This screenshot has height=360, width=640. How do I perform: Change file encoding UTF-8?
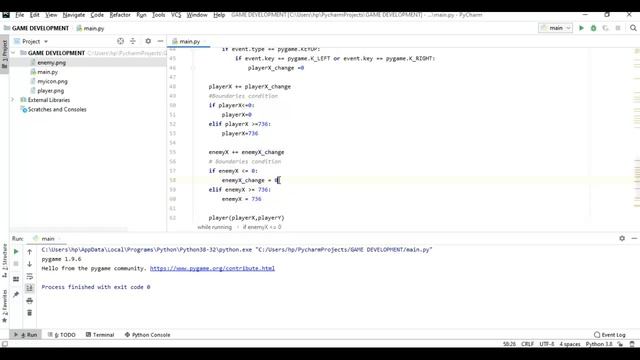point(547,344)
